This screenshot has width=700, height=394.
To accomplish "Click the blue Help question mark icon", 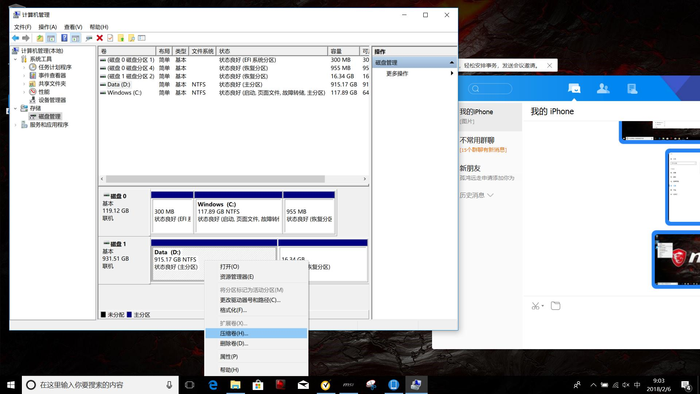I will click(x=64, y=38).
